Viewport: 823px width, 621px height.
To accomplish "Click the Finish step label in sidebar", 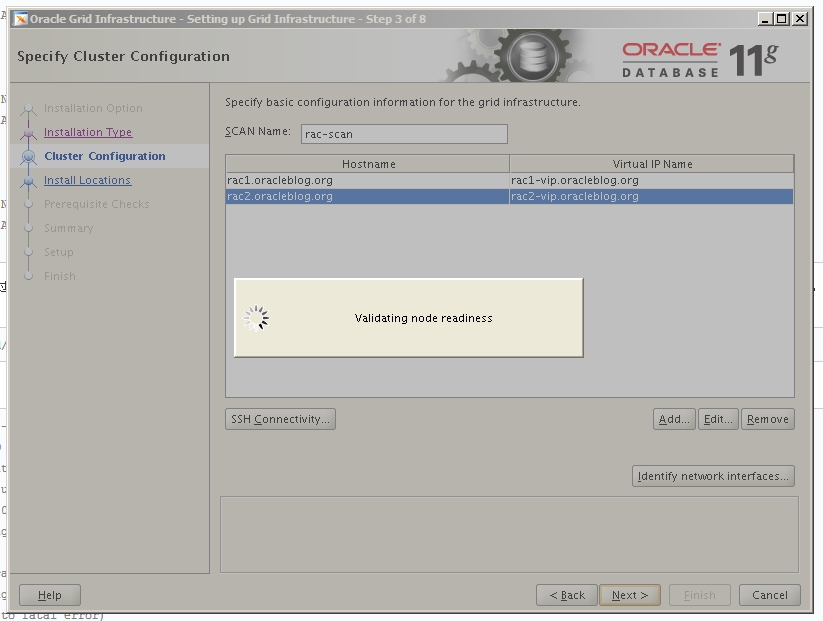I will tap(60, 276).
